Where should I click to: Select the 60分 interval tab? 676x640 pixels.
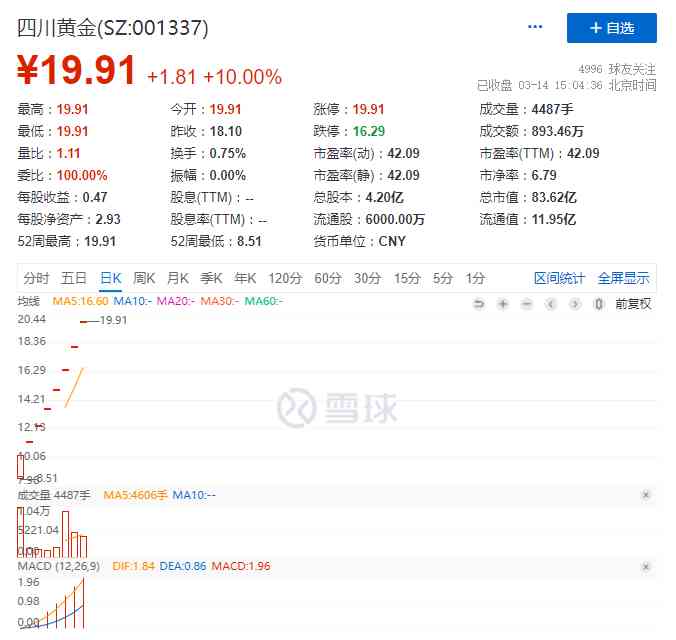coord(327,278)
